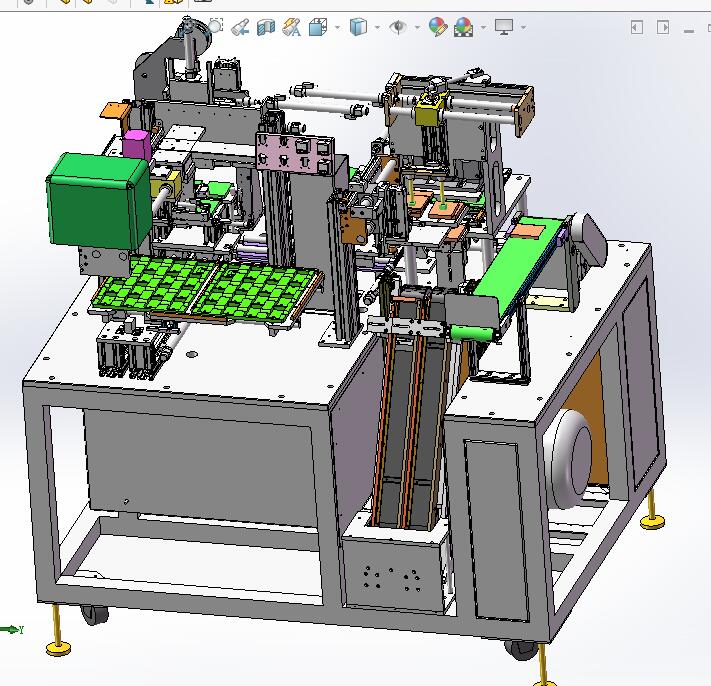Expand the View Settings dropdown arrow
The image size is (711, 686).
coord(523,28)
